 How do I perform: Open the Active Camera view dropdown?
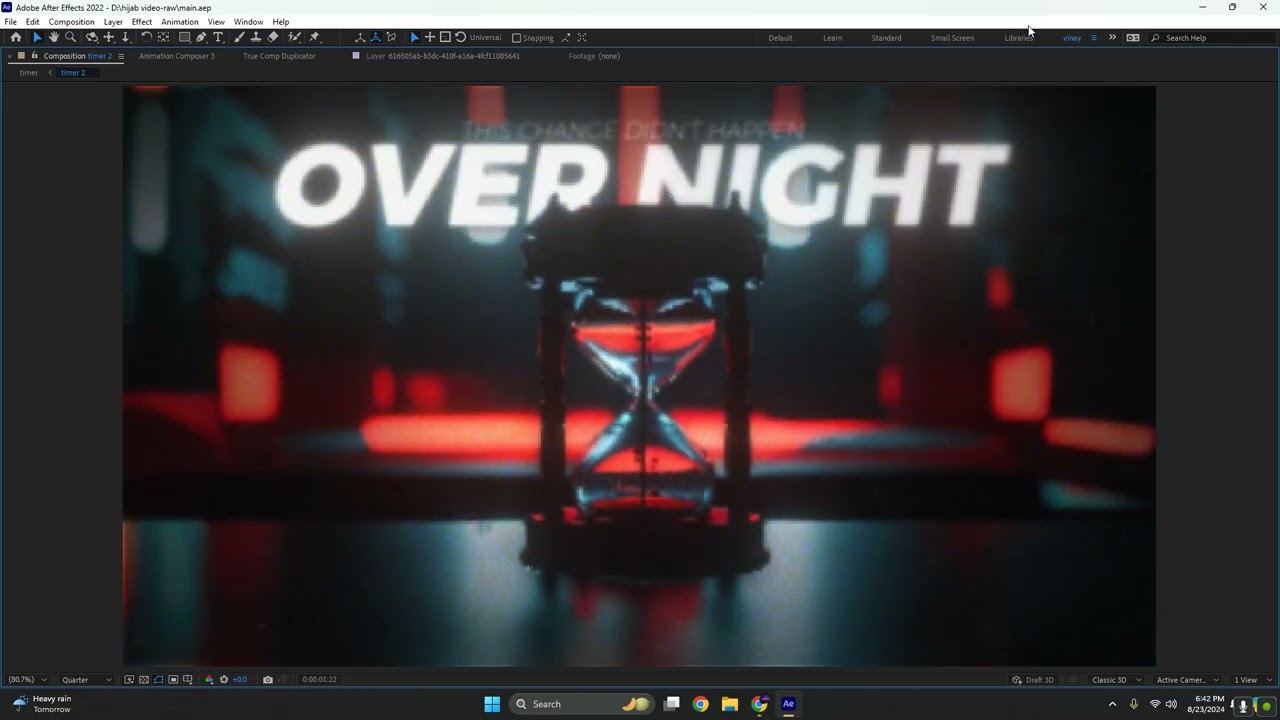(x=1187, y=680)
